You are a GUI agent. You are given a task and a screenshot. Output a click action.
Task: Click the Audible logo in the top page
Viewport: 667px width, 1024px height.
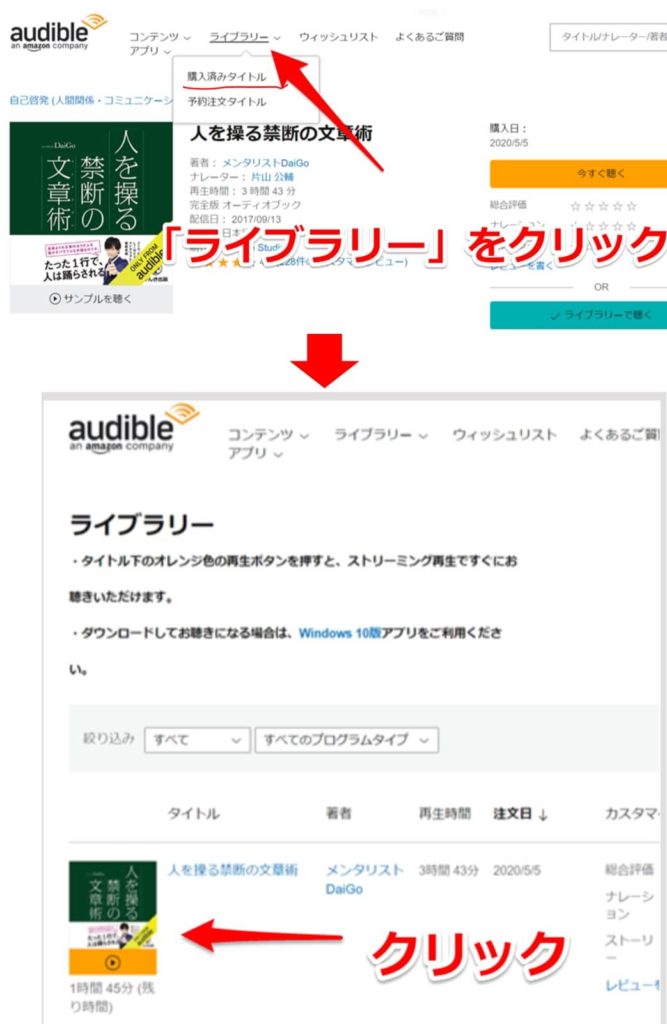click(x=58, y=31)
